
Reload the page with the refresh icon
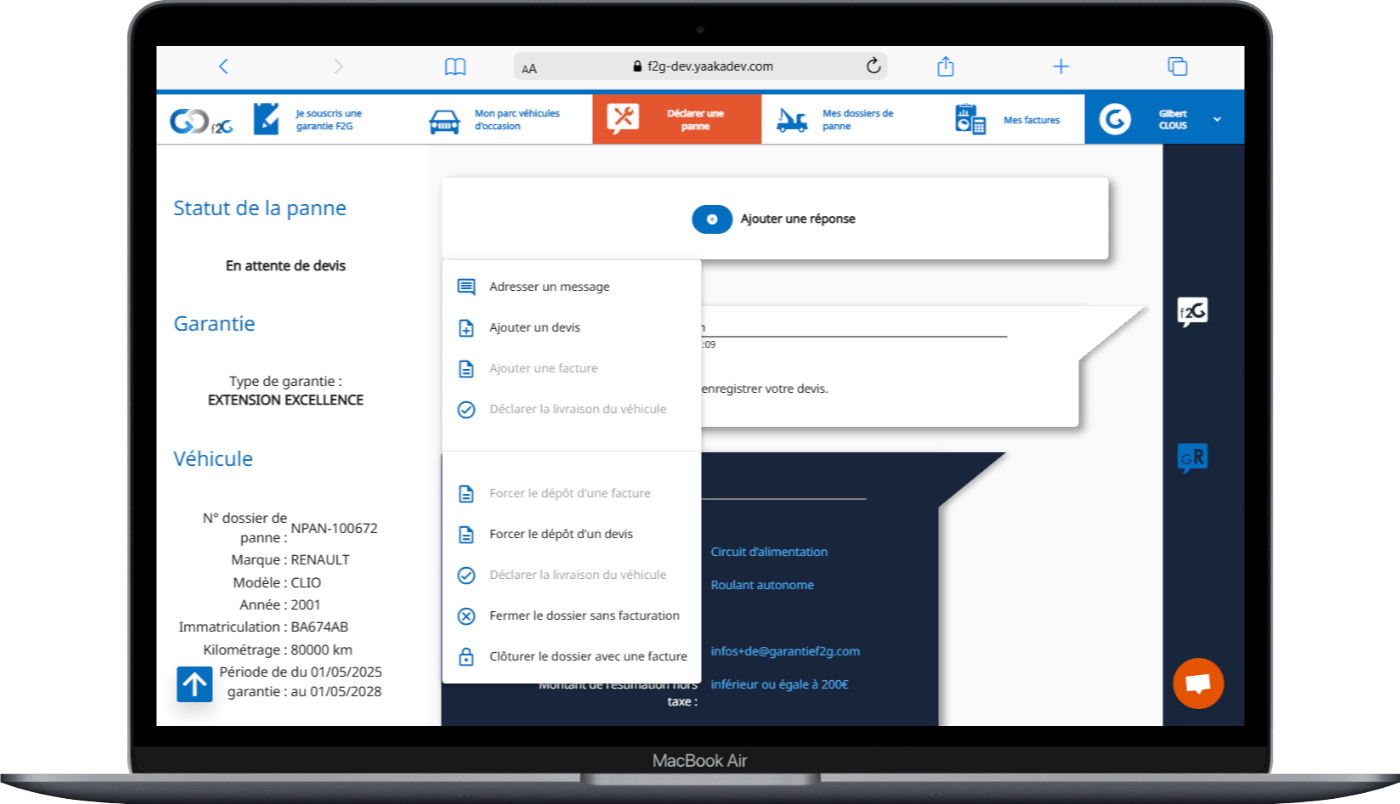pos(873,67)
